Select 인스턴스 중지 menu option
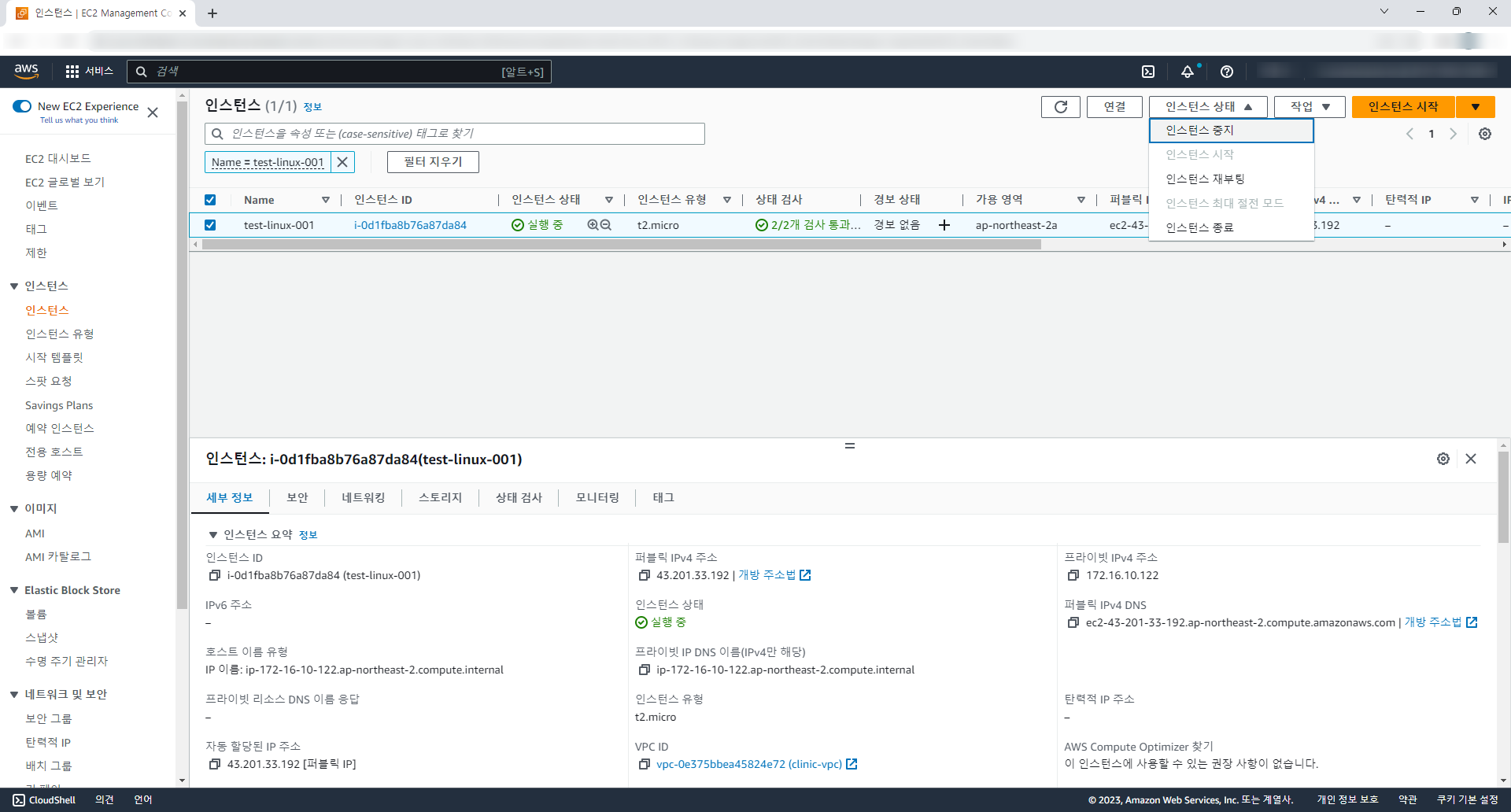The height and width of the screenshot is (812, 1511). 1231,131
